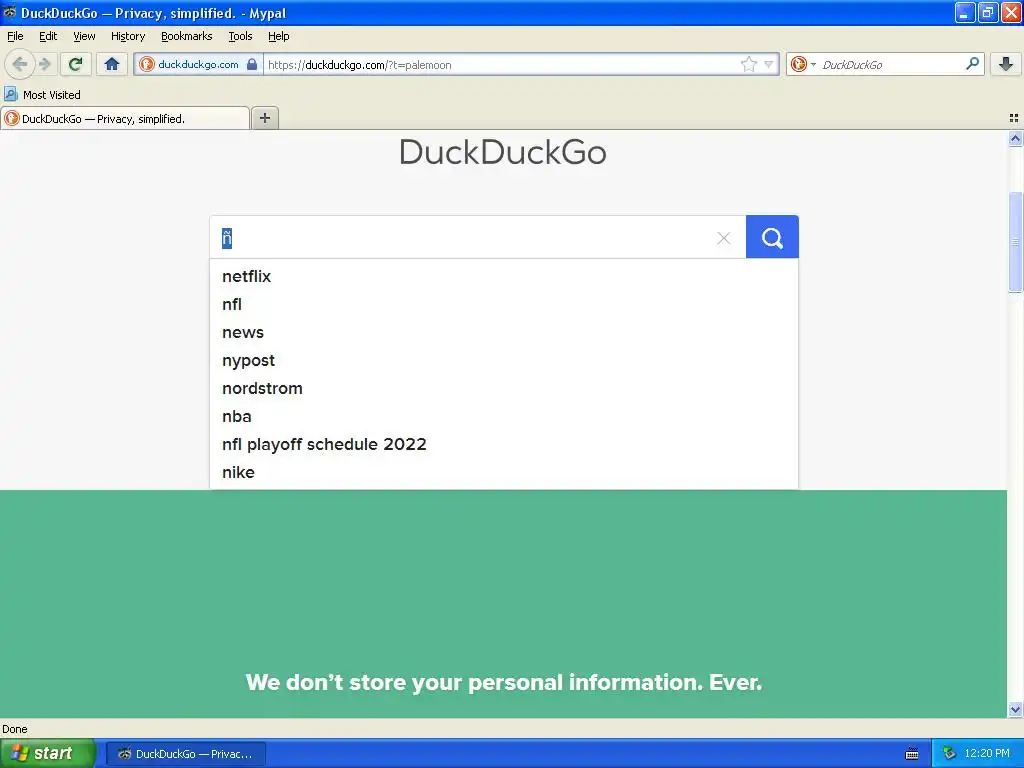This screenshot has width=1024, height=768.
Task: Select the DuckDuckGo — Privacy, simplified tab
Action: click(x=125, y=118)
